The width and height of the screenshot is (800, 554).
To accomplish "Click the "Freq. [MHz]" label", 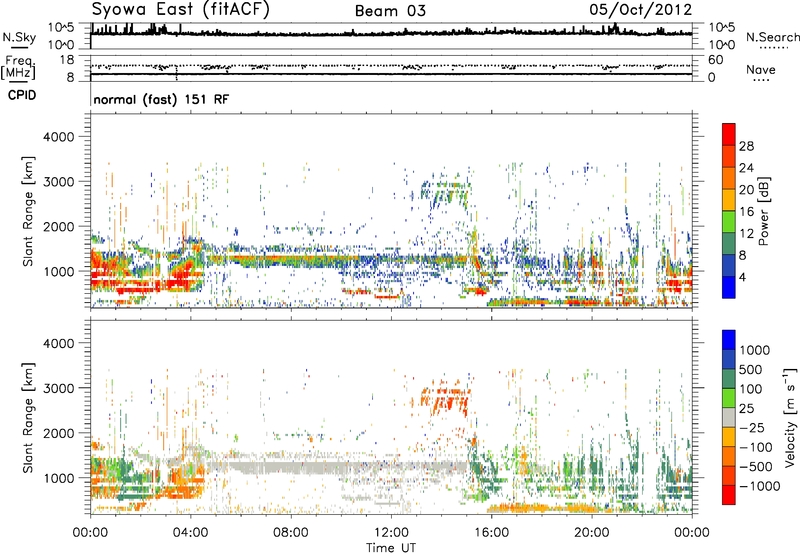I will tap(18, 68).
